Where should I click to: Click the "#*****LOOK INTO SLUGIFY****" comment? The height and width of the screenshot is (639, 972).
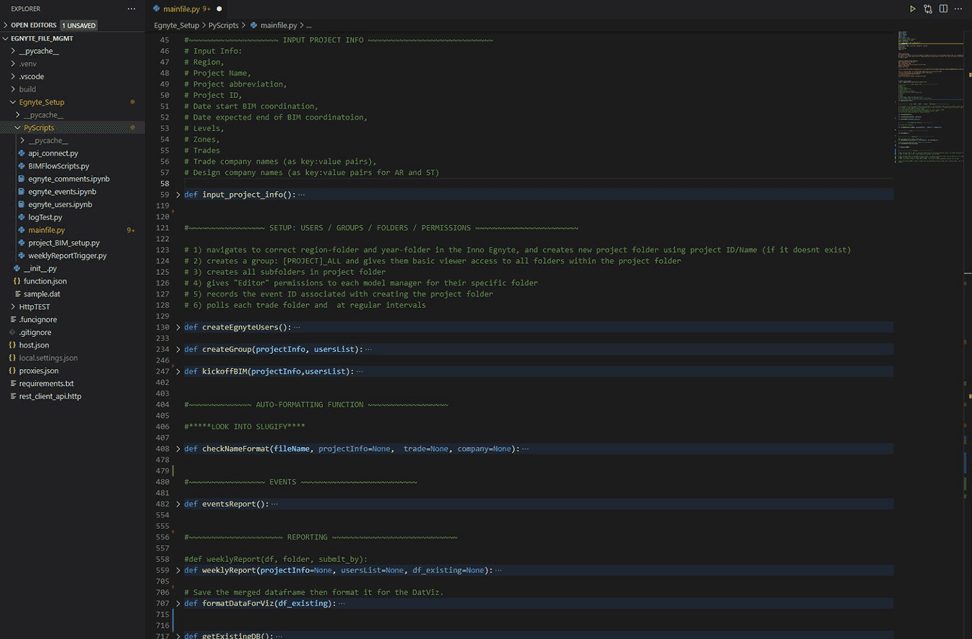(244, 426)
